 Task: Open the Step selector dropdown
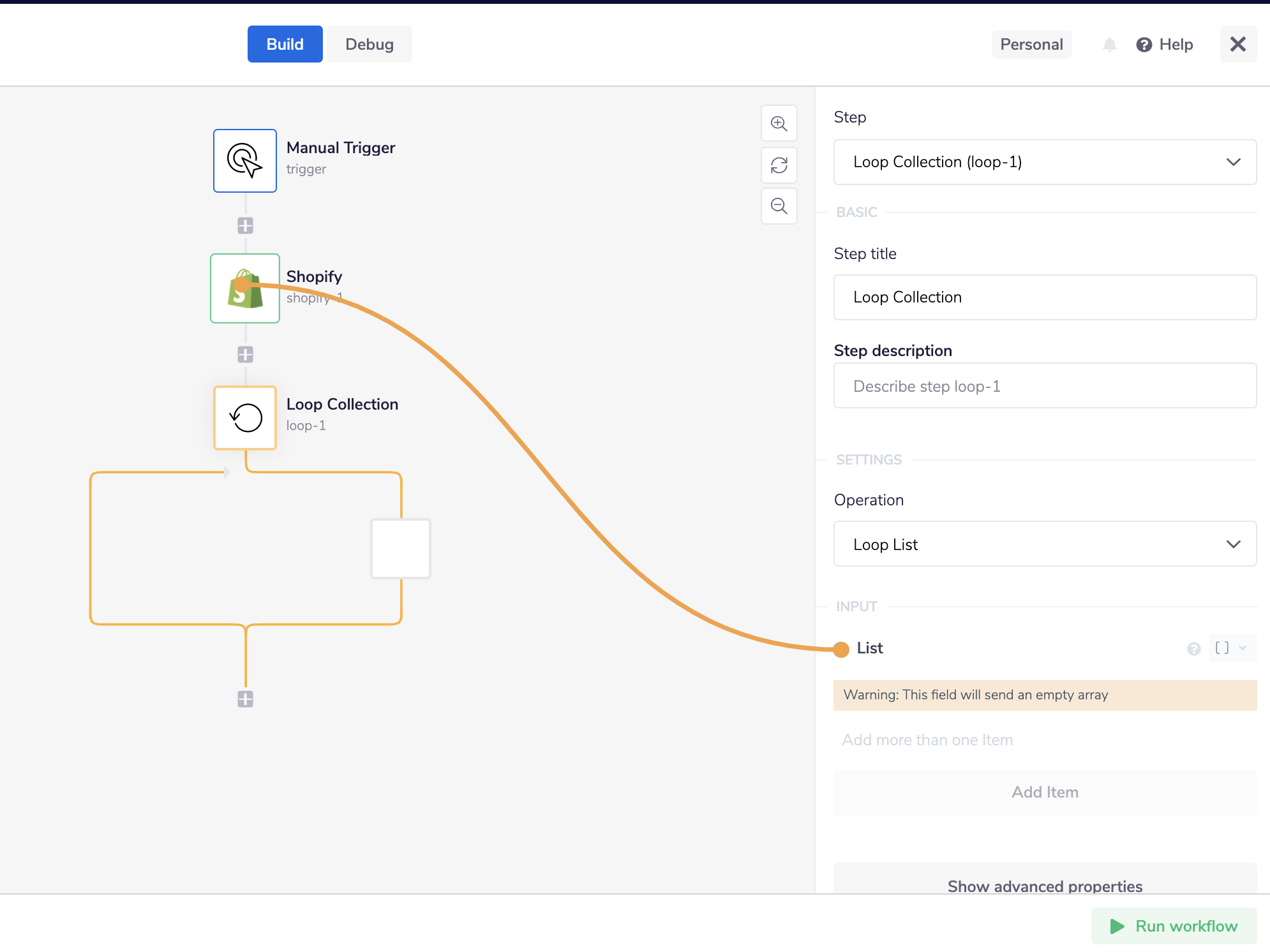pos(1045,162)
